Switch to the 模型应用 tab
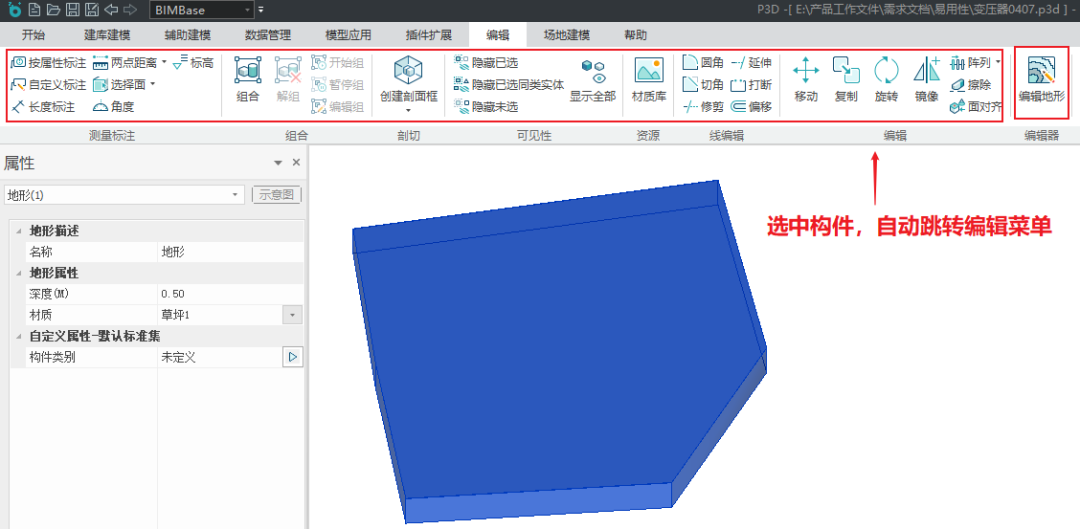The height and width of the screenshot is (529, 1080). [349, 35]
